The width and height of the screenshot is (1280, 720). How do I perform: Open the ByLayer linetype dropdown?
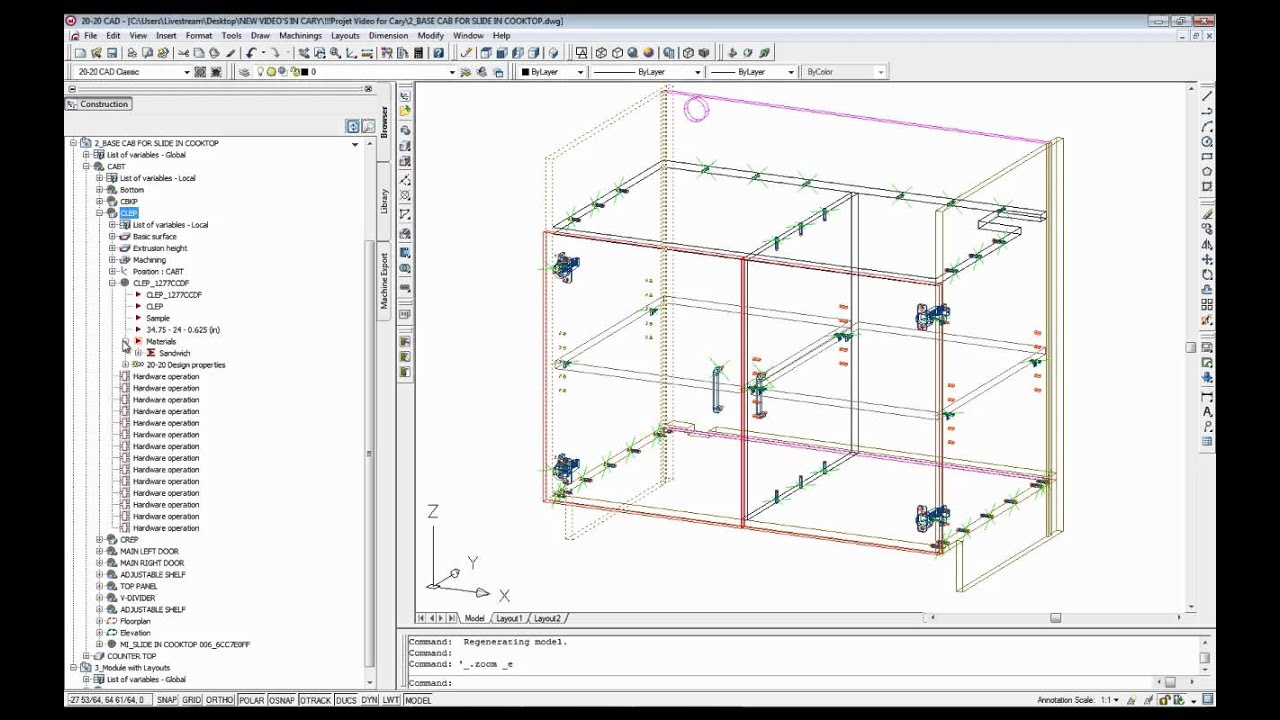(x=699, y=72)
